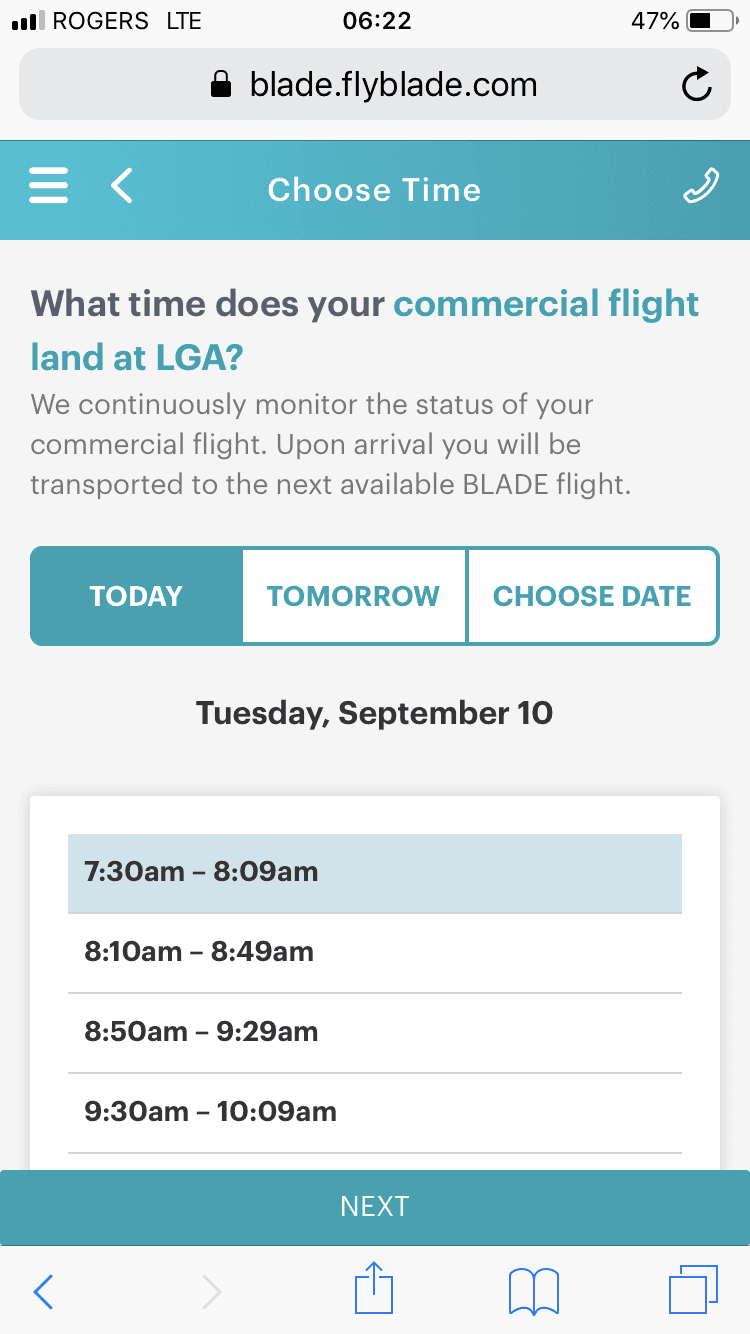The image size is (750, 1334).
Task: Tap the "commercial flight land at LGA?" link
Action: pos(545,305)
